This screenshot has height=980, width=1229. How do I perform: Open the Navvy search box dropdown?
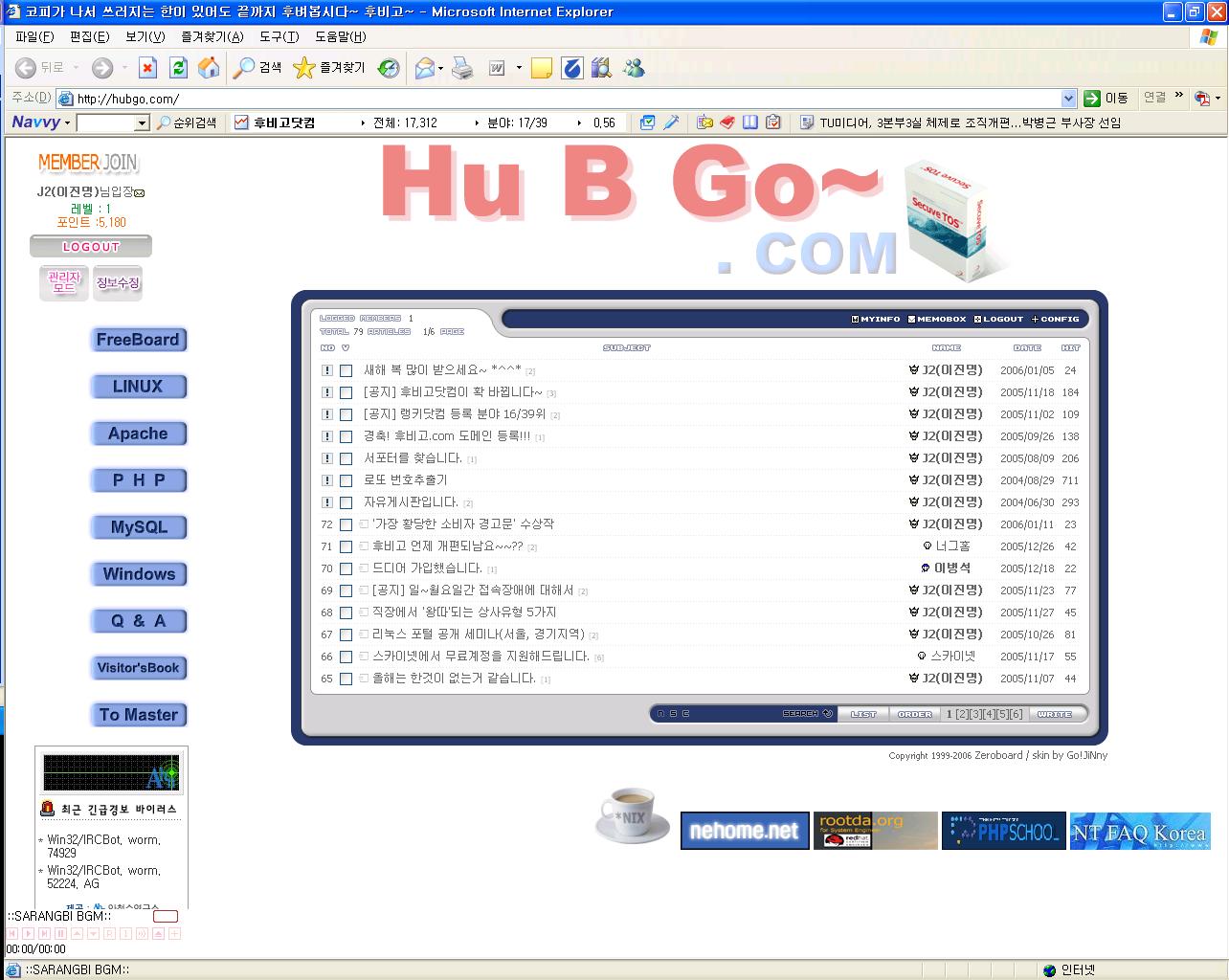[142, 123]
